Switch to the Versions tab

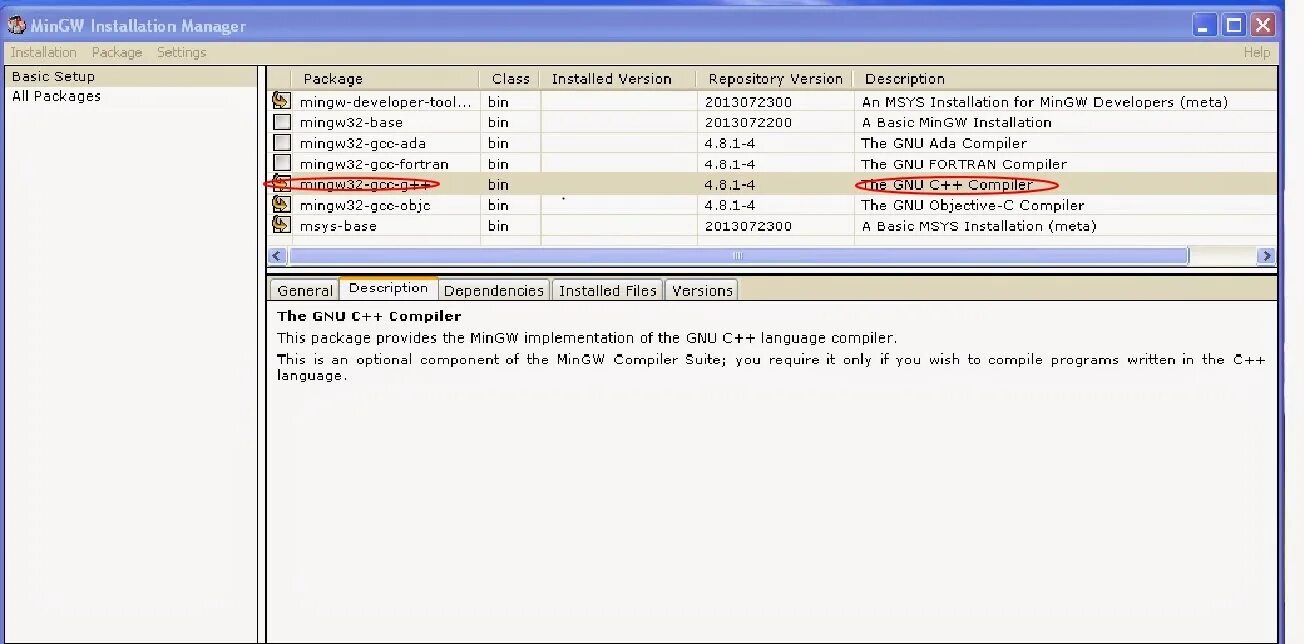[702, 290]
